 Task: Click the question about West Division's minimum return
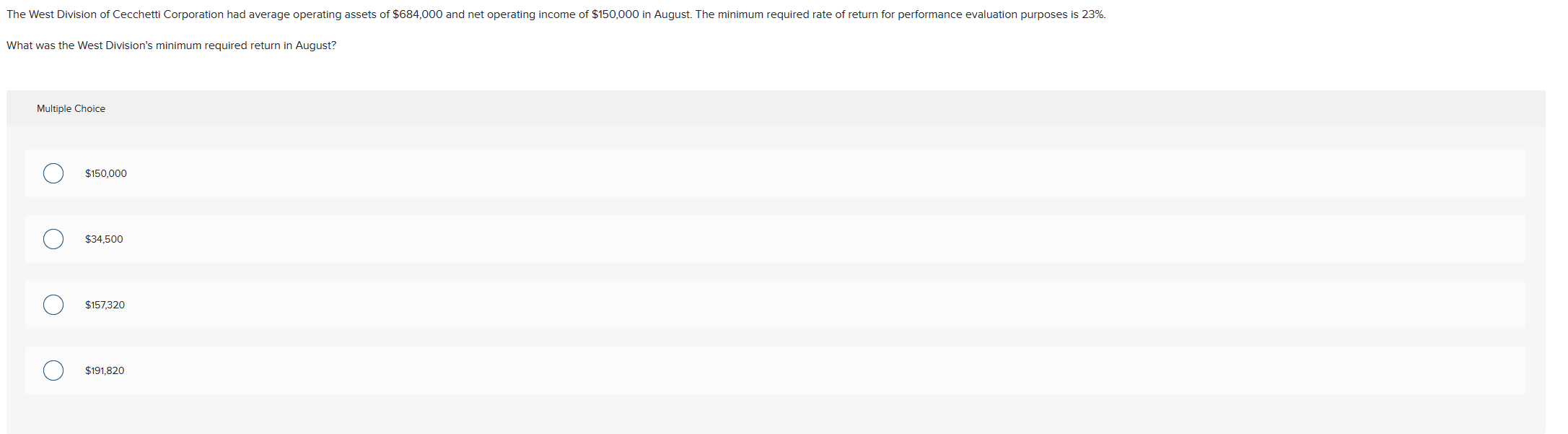(171, 45)
